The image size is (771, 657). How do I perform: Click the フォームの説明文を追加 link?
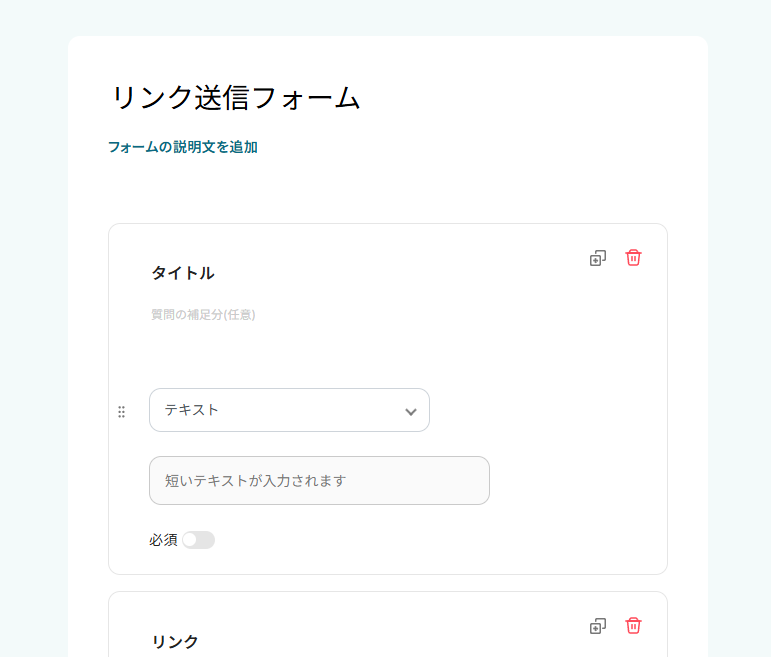coord(183,147)
